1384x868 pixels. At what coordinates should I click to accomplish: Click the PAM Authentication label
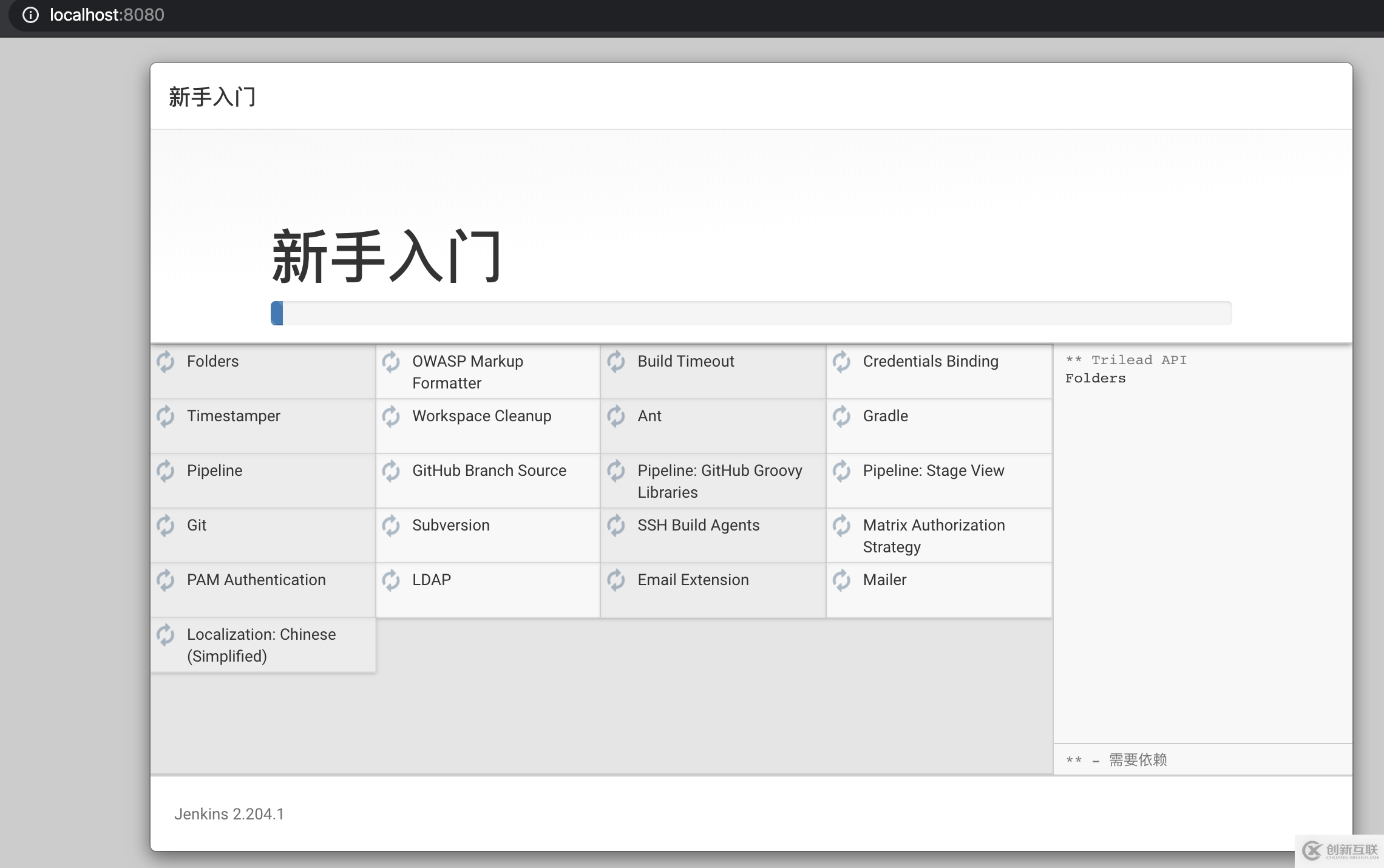click(x=256, y=580)
